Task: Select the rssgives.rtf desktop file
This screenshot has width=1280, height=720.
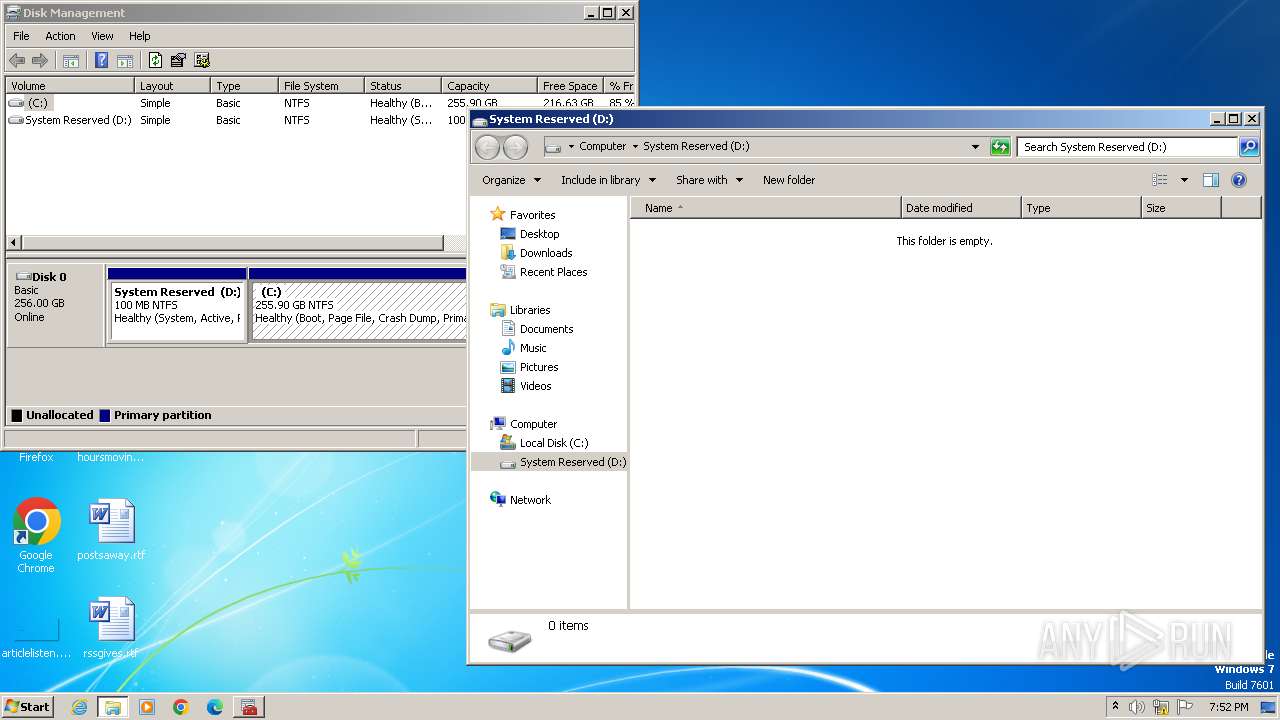Action: (x=111, y=628)
